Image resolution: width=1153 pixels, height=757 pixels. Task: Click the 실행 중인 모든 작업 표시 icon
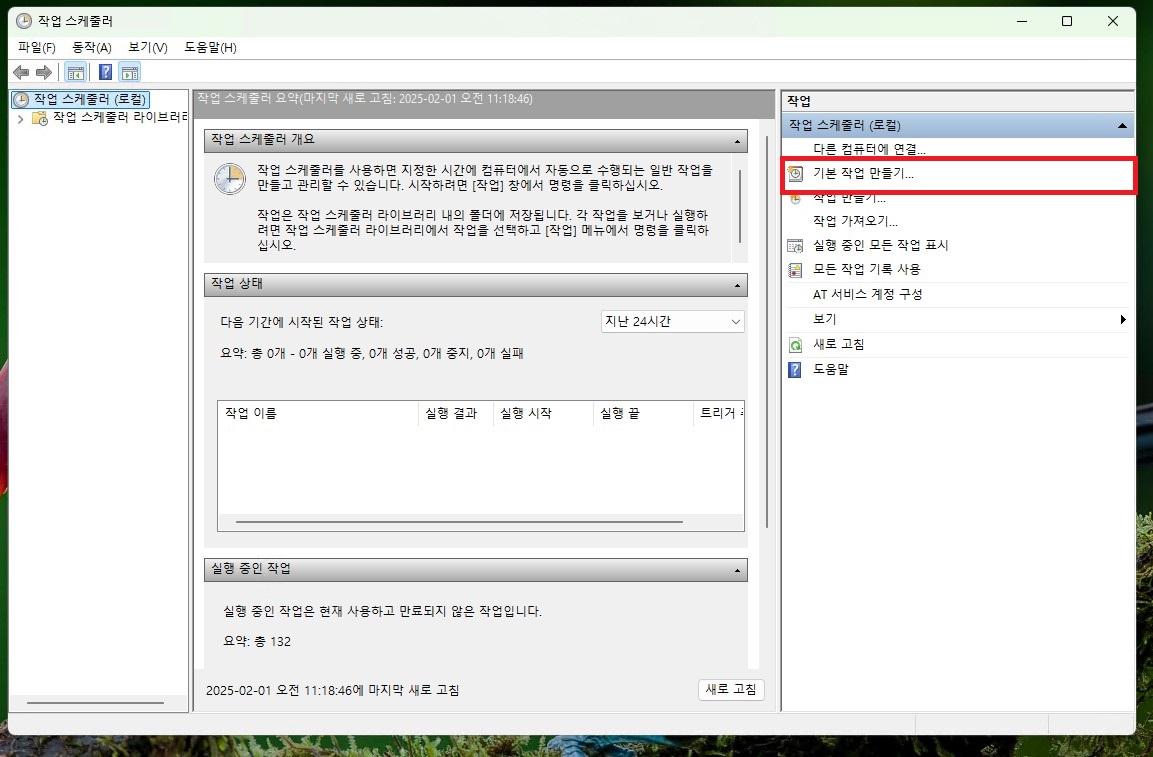pyautogui.click(x=795, y=245)
